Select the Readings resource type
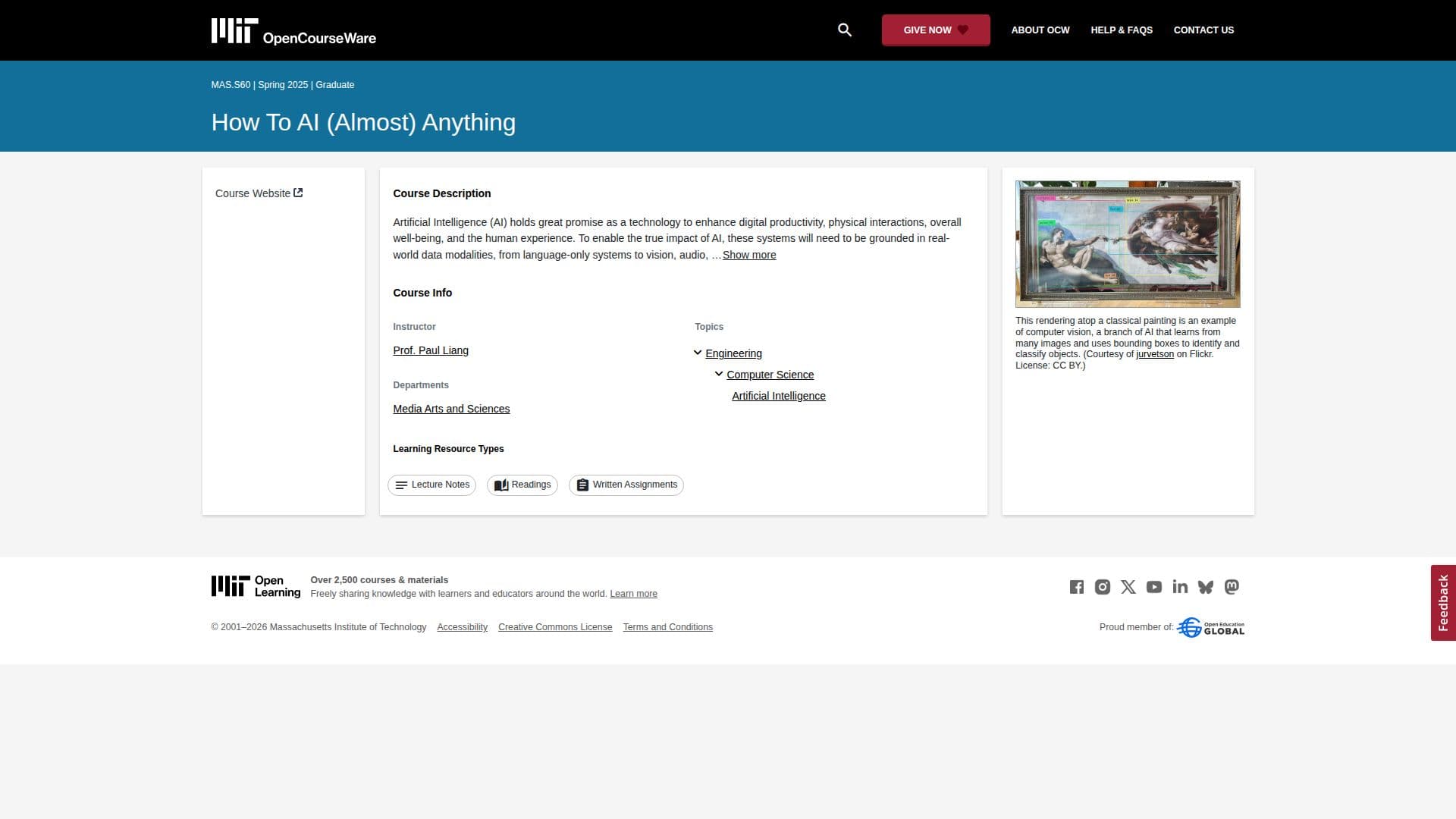Viewport: 1456px width, 819px height. point(522,485)
